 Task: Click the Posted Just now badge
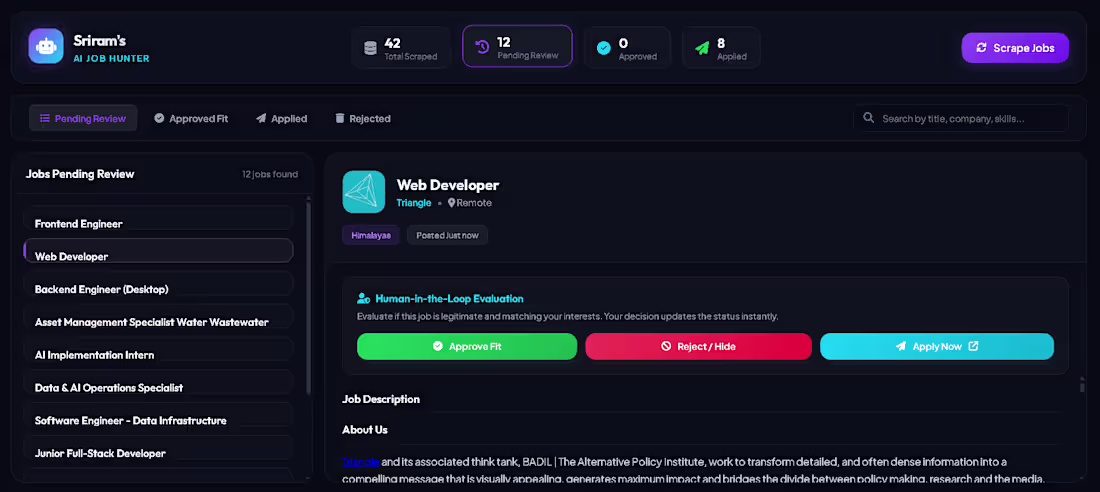click(448, 235)
